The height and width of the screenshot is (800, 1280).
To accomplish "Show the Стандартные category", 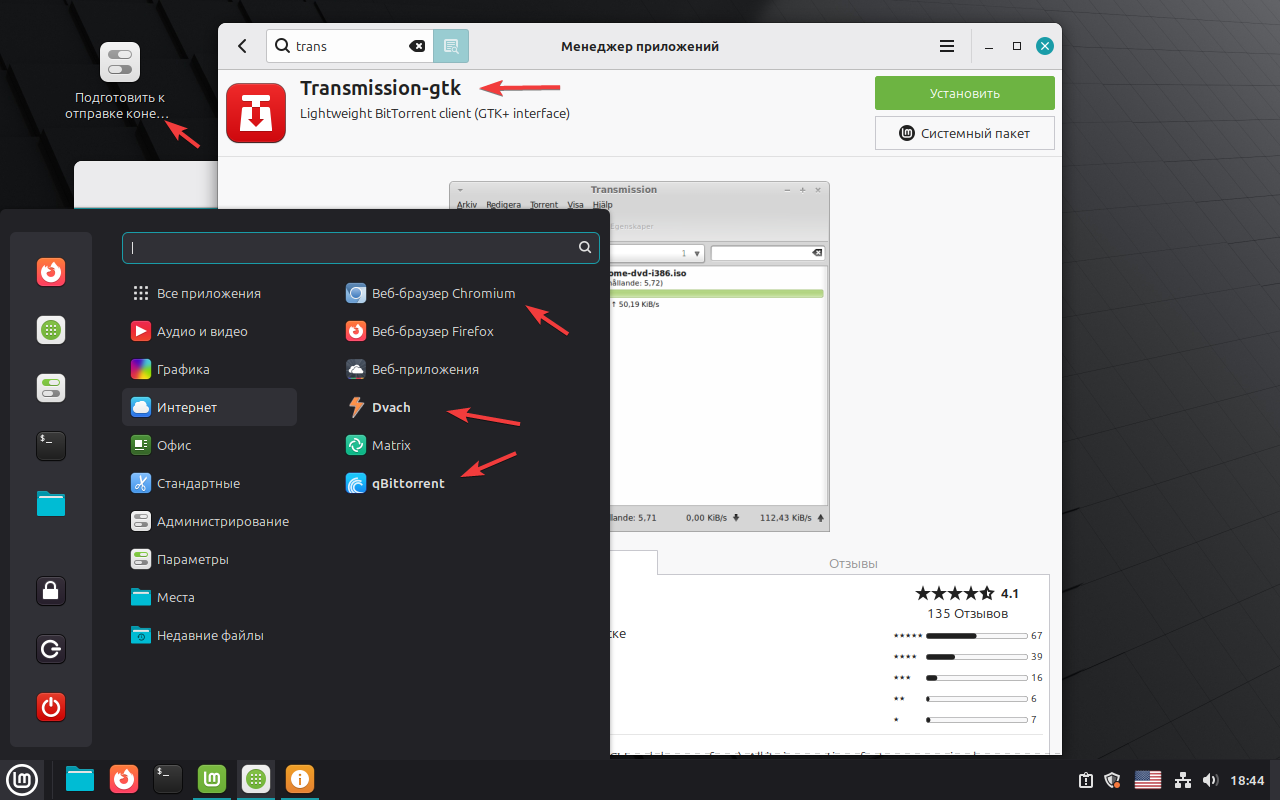I will pos(209,483).
